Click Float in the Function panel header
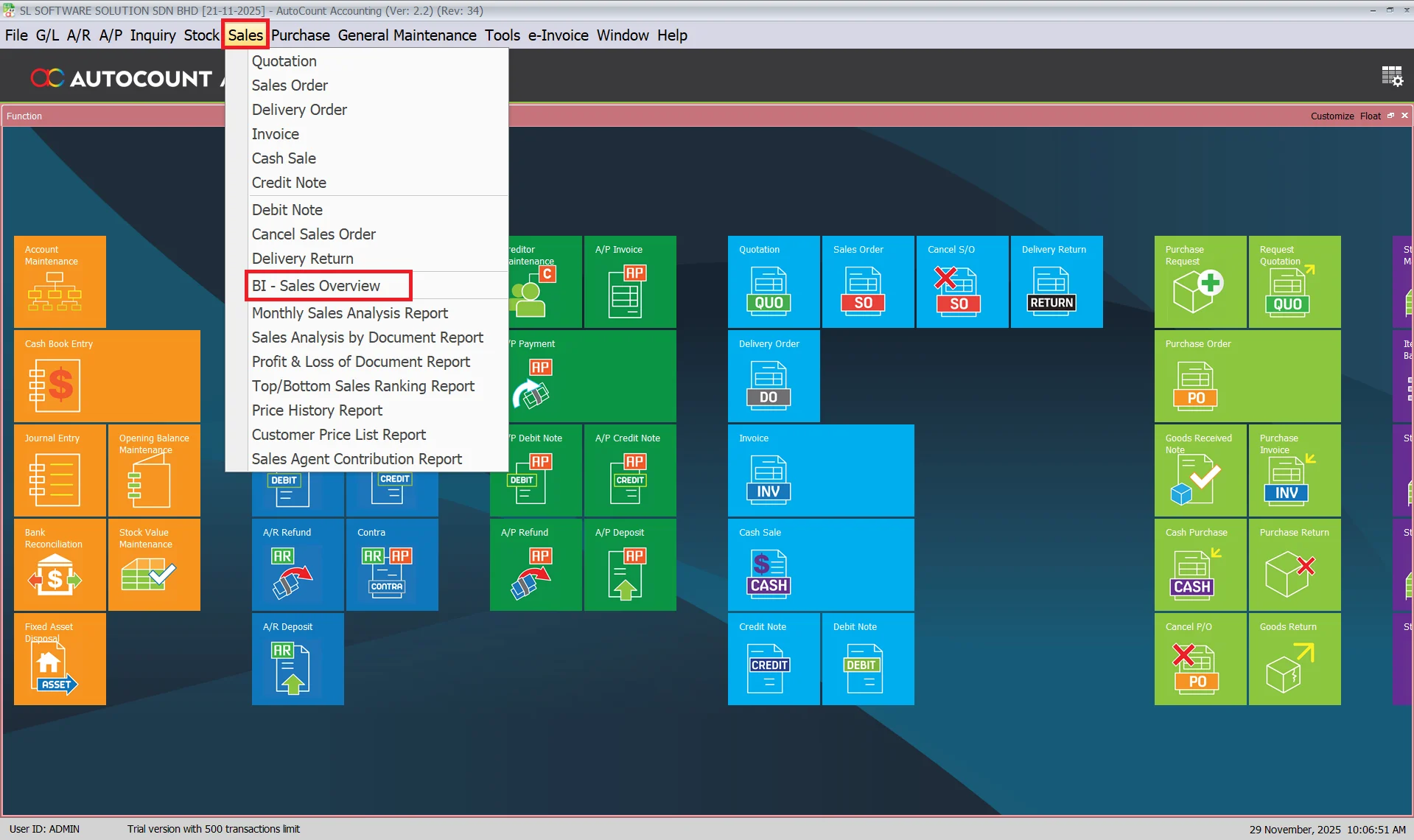This screenshot has width=1414, height=840. (x=1370, y=116)
